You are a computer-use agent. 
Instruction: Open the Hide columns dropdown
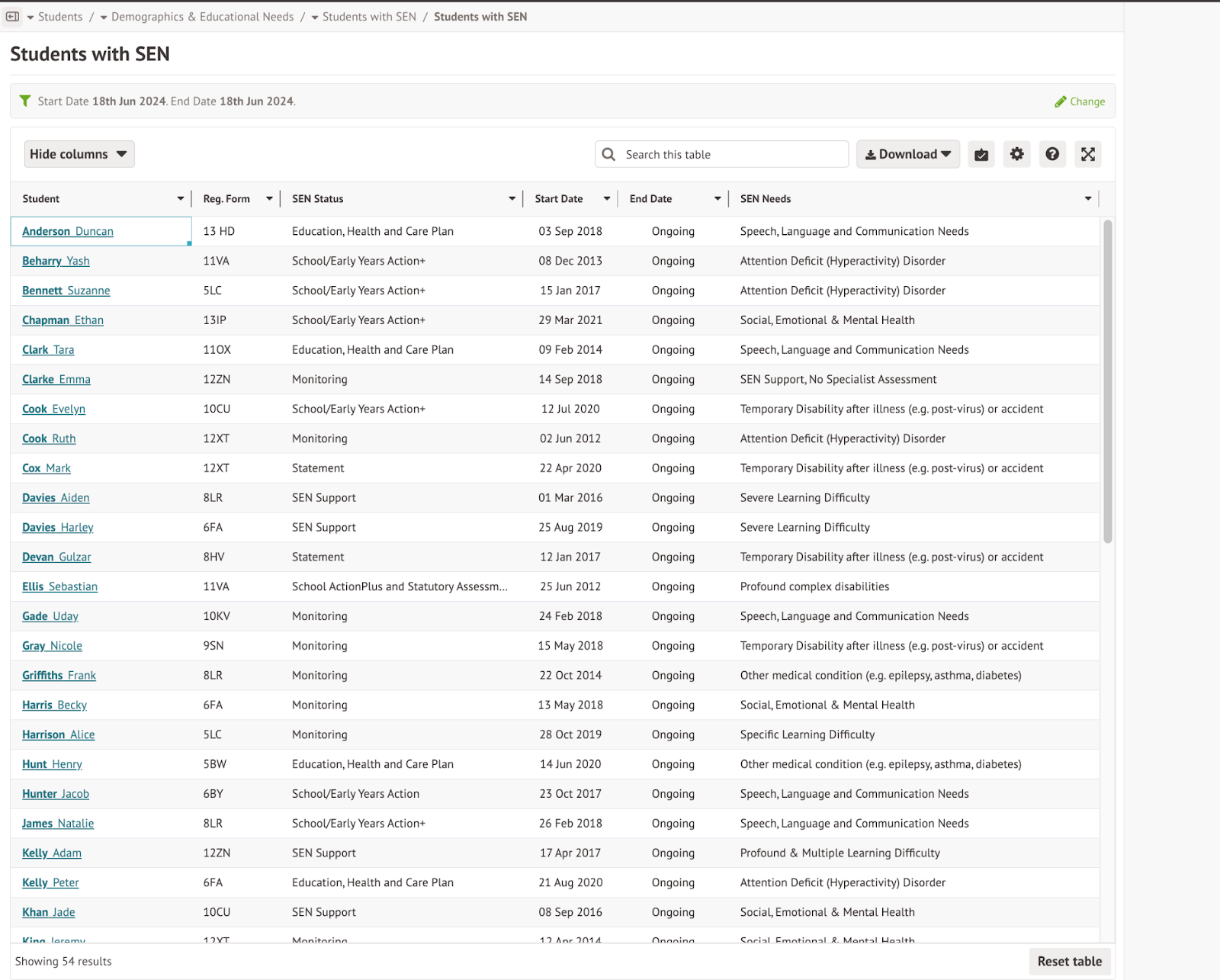point(79,154)
